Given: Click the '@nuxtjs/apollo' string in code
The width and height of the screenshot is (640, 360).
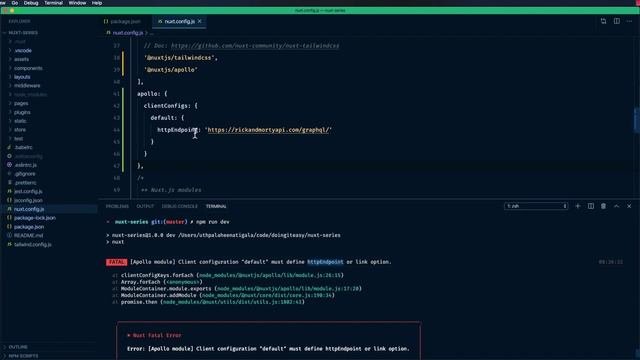Looking at the screenshot, I should point(171,70).
